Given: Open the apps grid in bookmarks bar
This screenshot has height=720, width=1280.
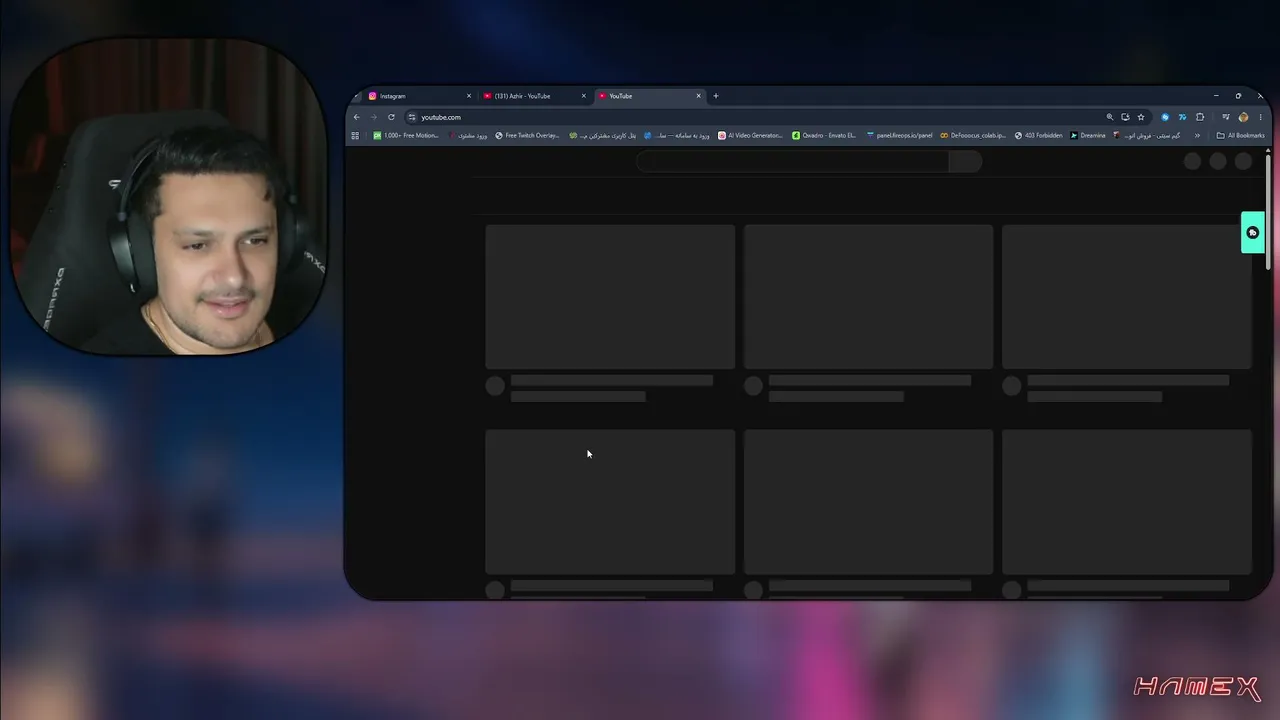Looking at the screenshot, I should pos(355,136).
